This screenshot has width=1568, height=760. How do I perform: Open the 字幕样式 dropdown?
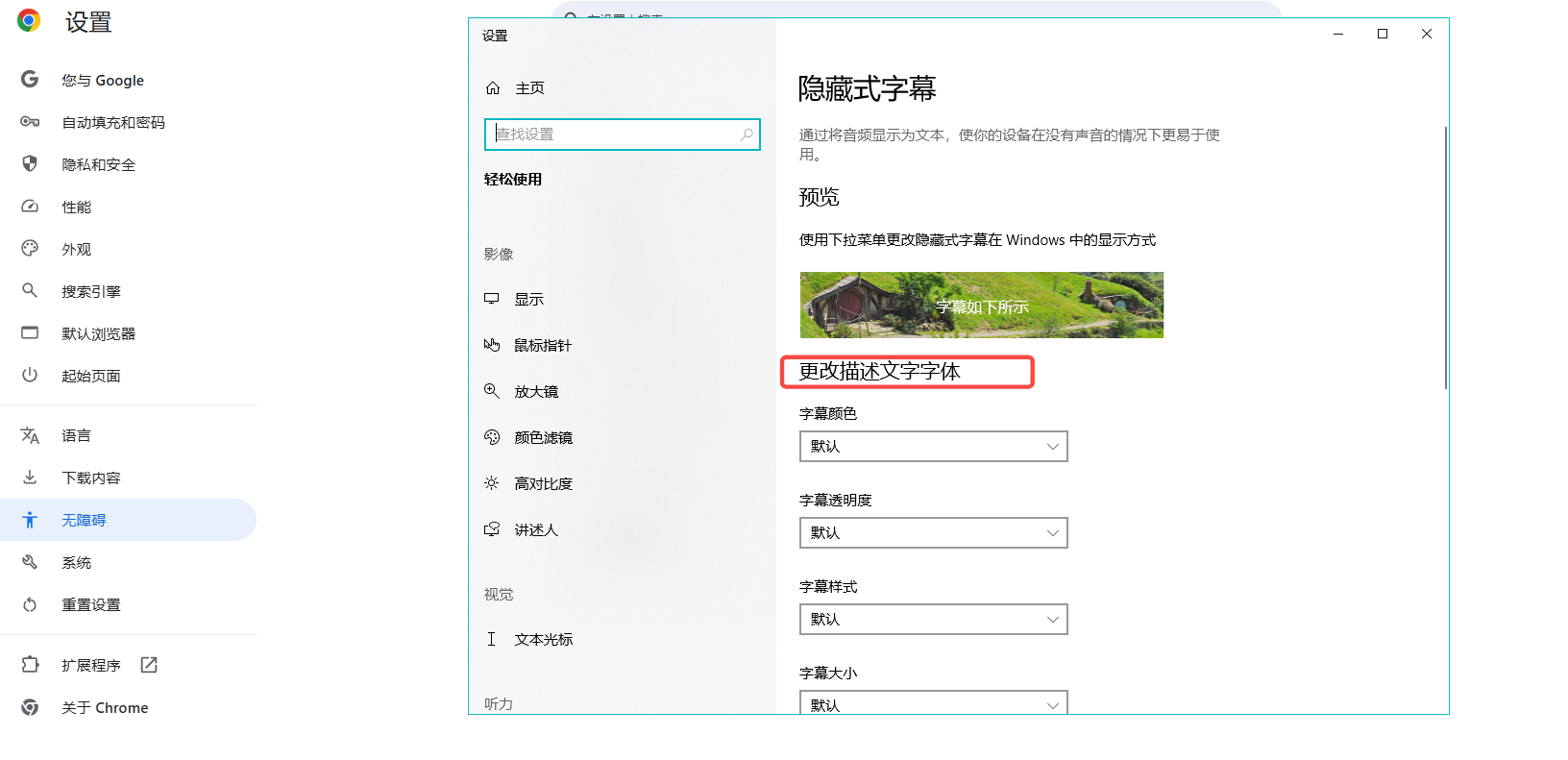(x=934, y=619)
